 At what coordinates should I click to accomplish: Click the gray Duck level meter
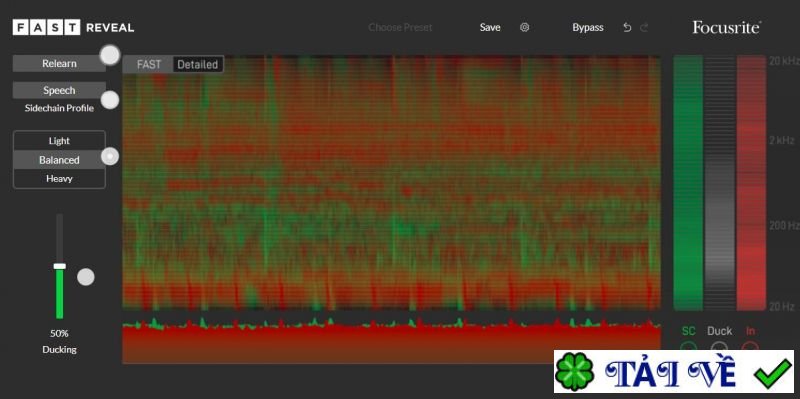(719, 183)
